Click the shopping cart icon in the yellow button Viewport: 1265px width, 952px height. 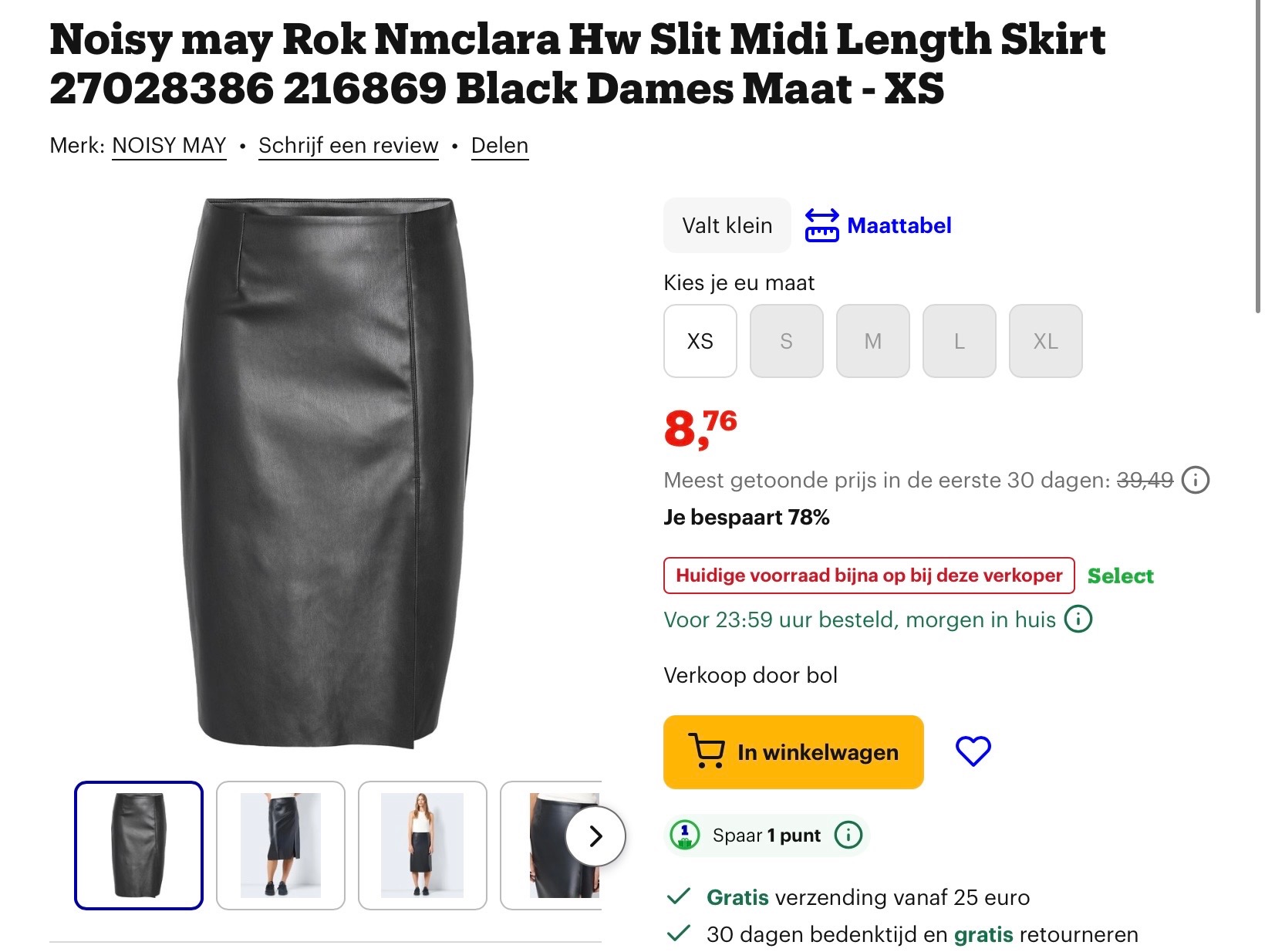pyautogui.click(x=706, y=751)
